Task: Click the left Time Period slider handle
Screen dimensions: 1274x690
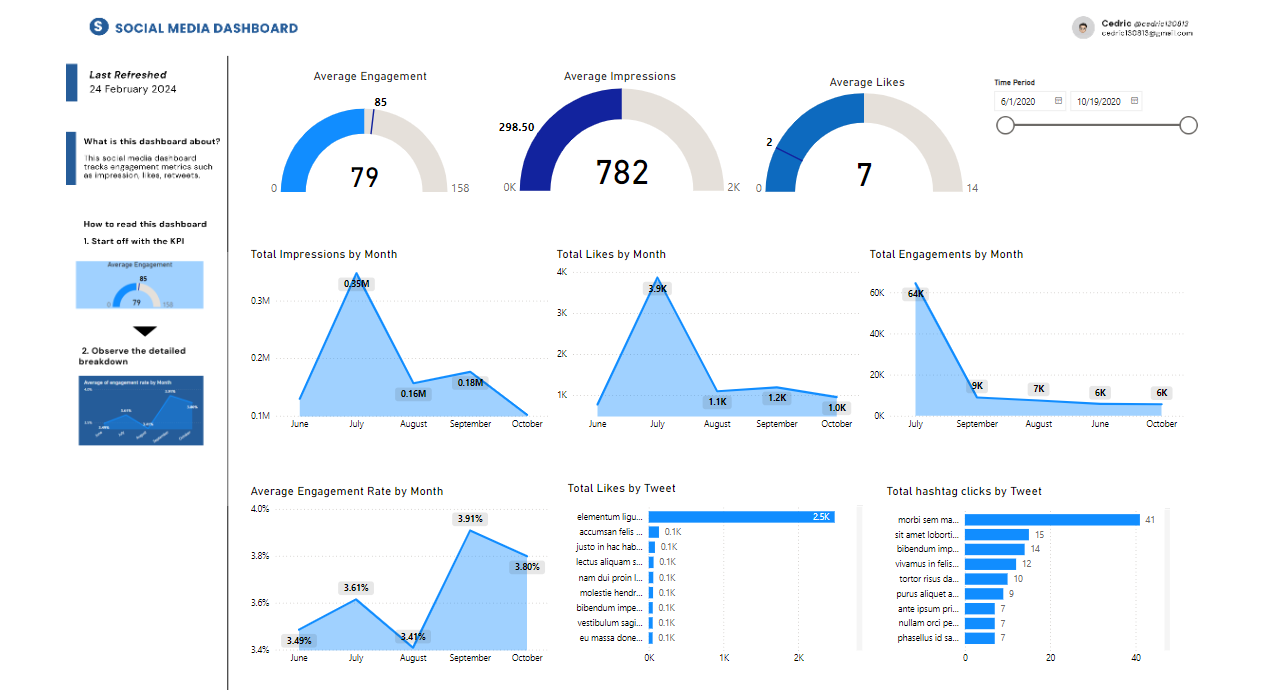Action: pos(1005,125)
